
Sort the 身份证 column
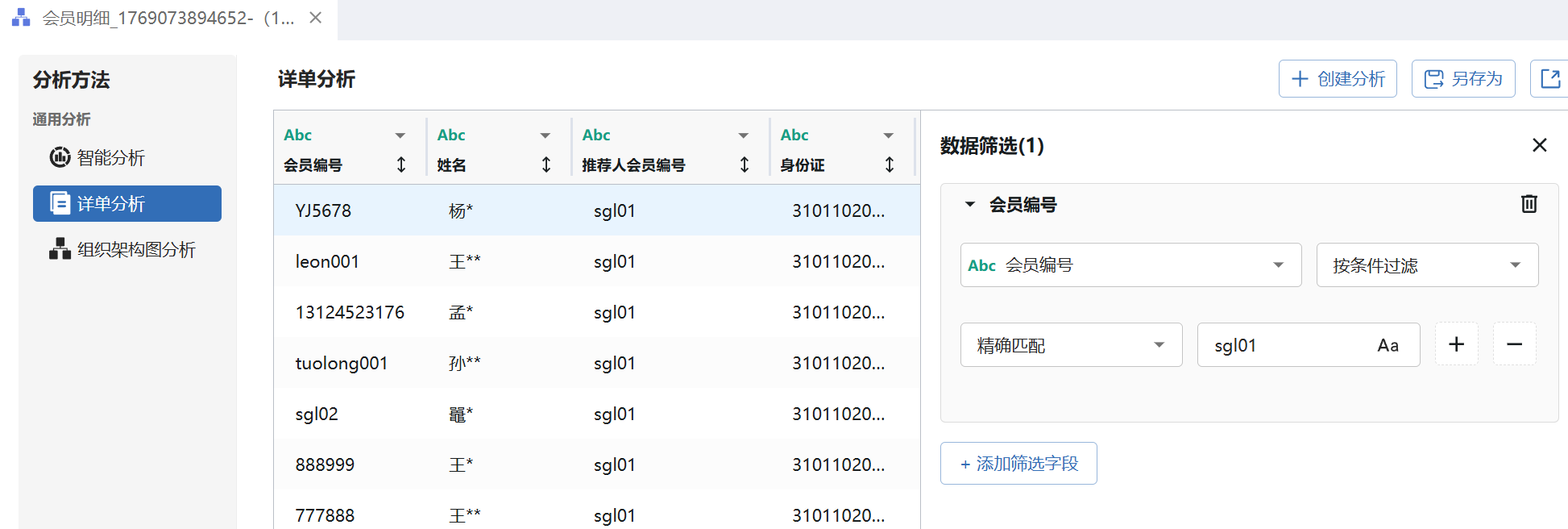click(x=889, y=165)
